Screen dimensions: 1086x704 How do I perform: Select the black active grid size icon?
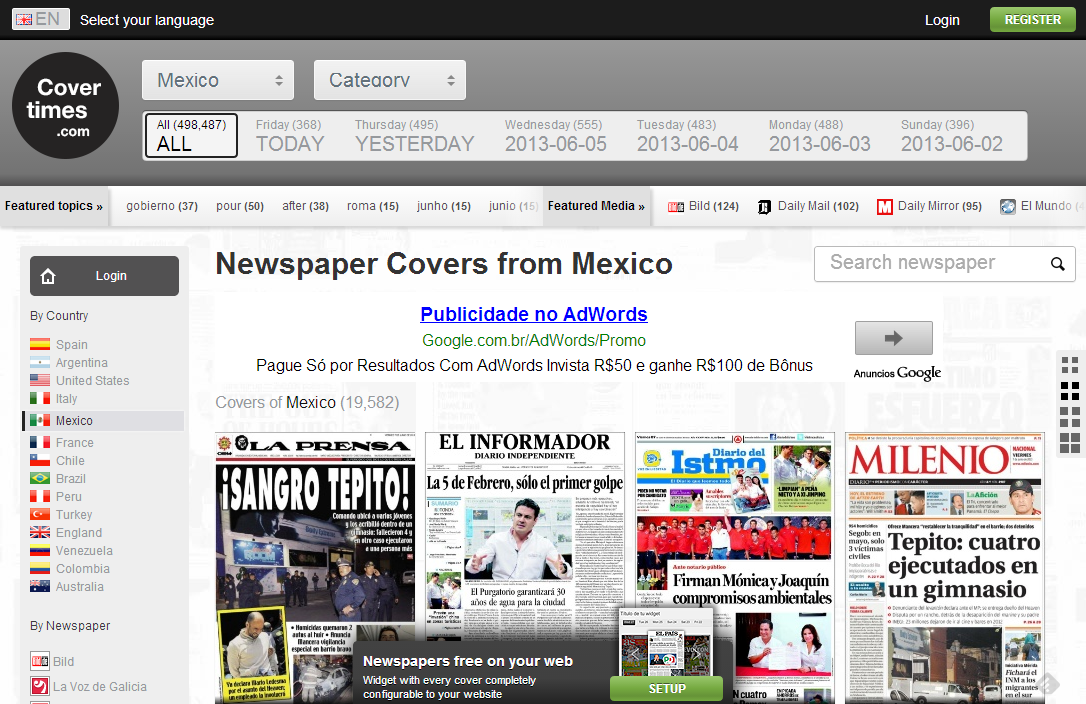tap(1069, 391)
